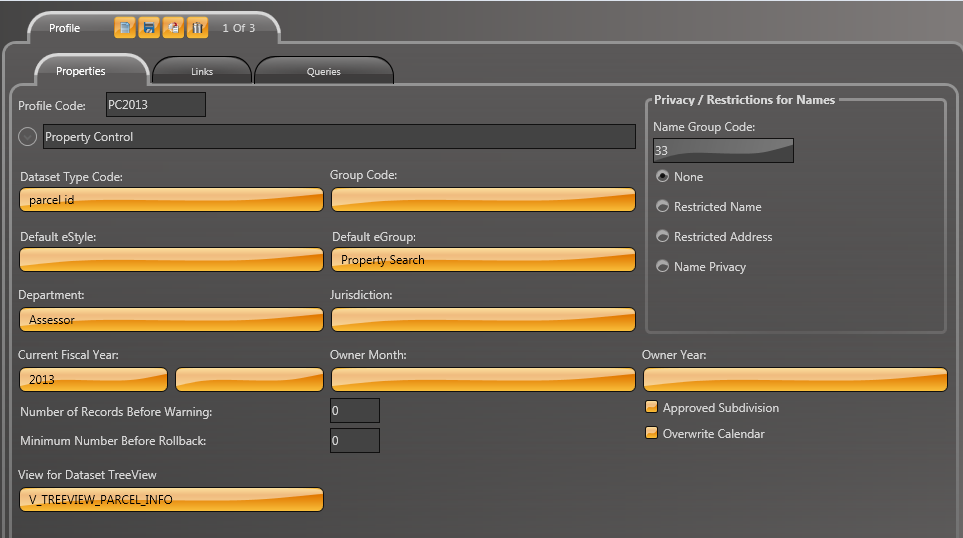Image resolution: width=963 pixels, height=538 pixels.
Task: Switch to the Links tab
Action: (x=201, y=72)
